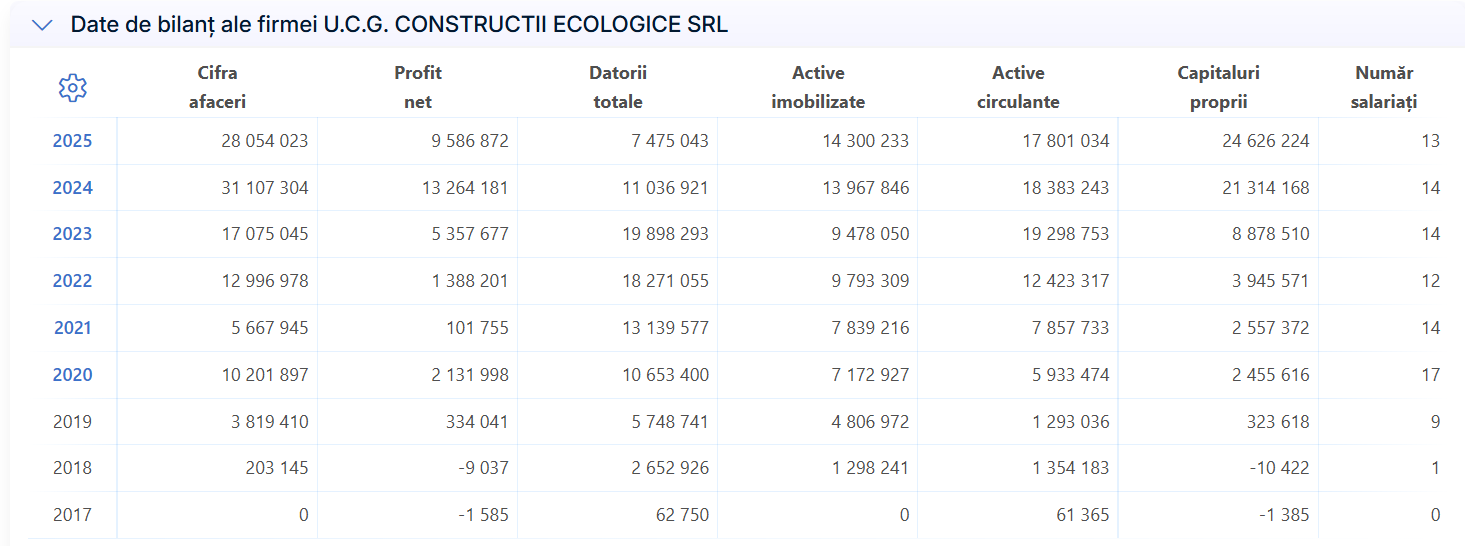Click the value 10 201 897
This screenshot has width=1465, height=546.
265,375
